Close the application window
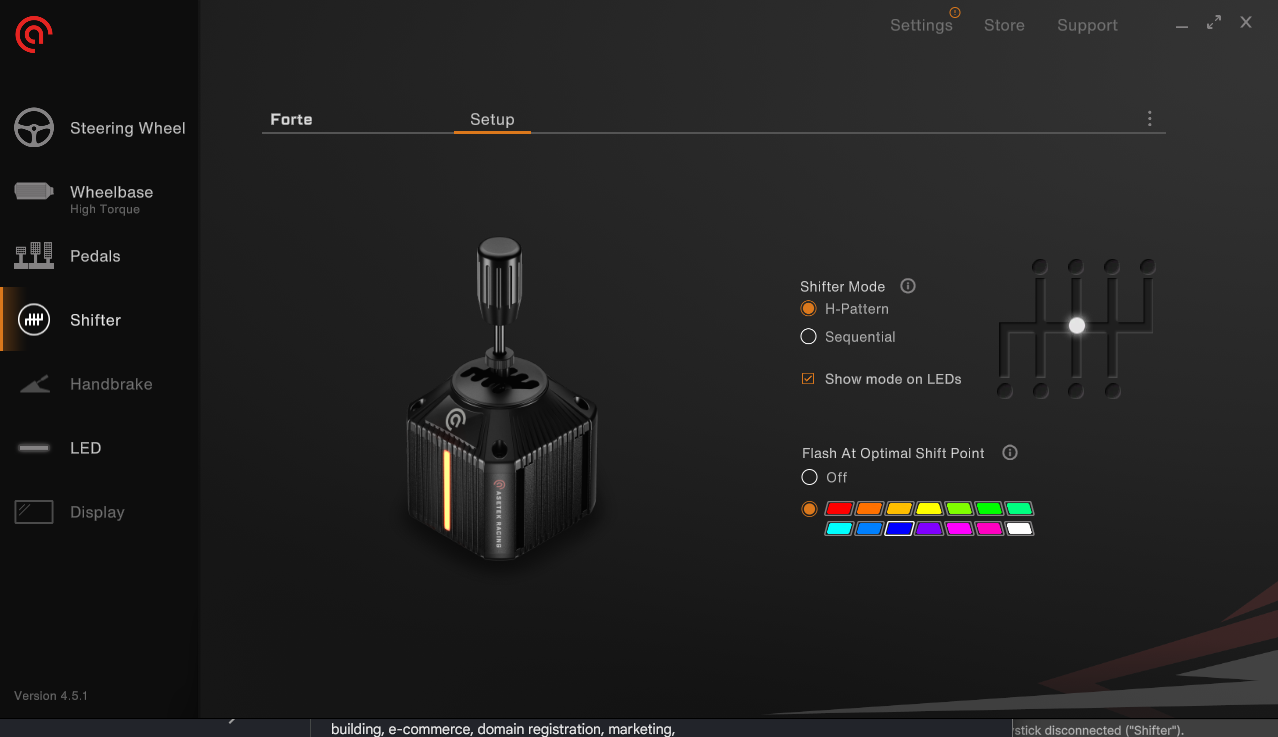This screenshot has height=737, width=1278. 1246,22
